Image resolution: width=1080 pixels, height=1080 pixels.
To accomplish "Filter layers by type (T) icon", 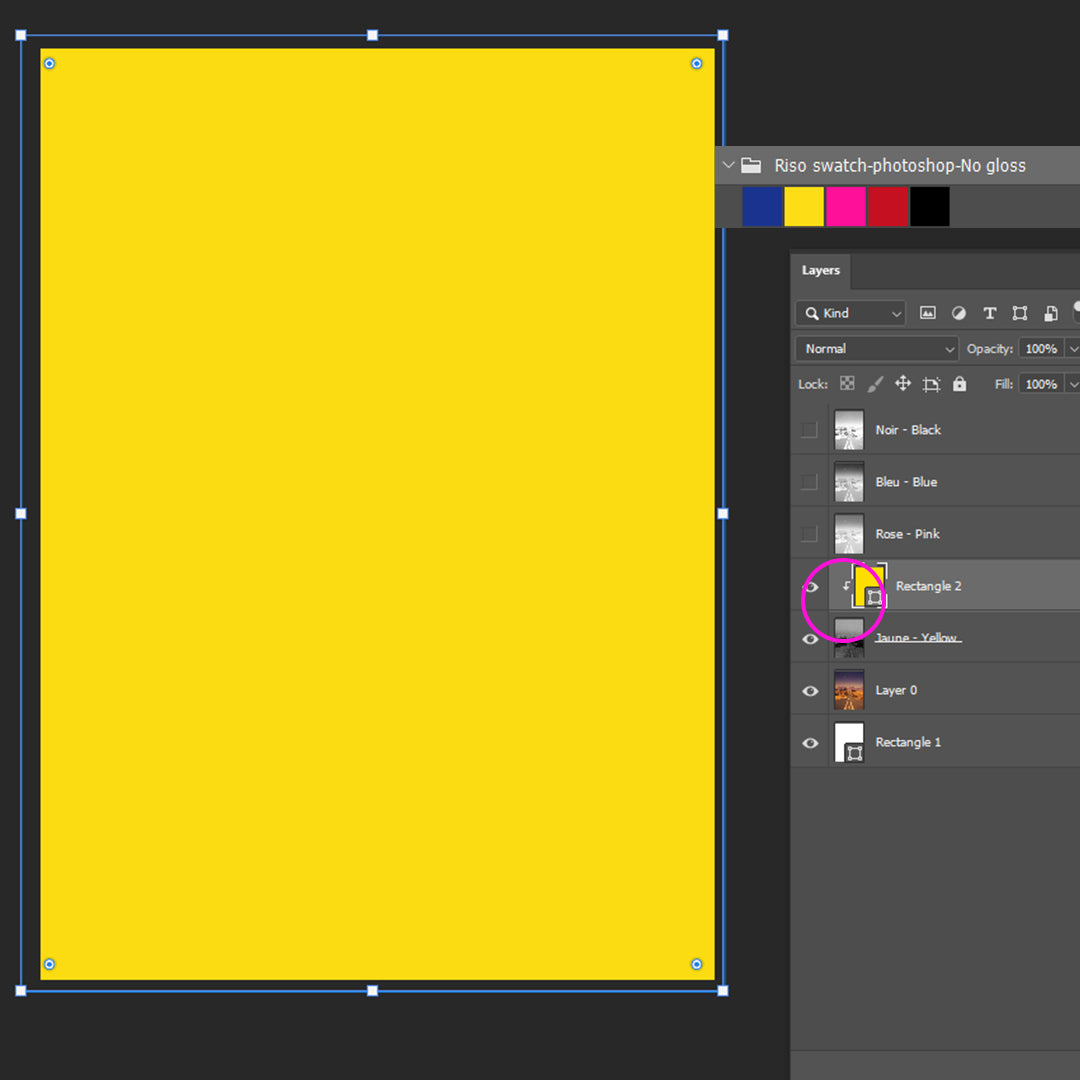I will point(989,313).
